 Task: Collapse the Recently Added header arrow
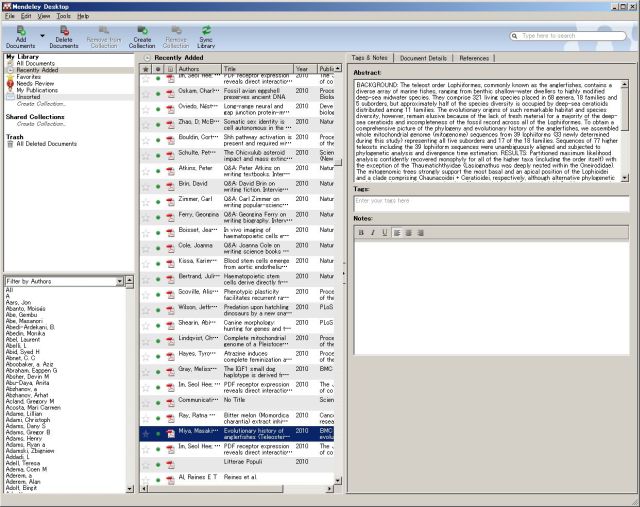(147, 58)
